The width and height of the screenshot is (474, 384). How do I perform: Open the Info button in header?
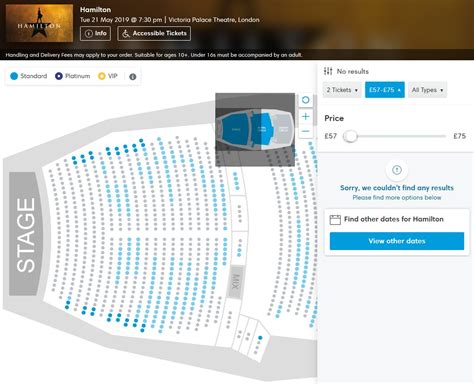95,33
